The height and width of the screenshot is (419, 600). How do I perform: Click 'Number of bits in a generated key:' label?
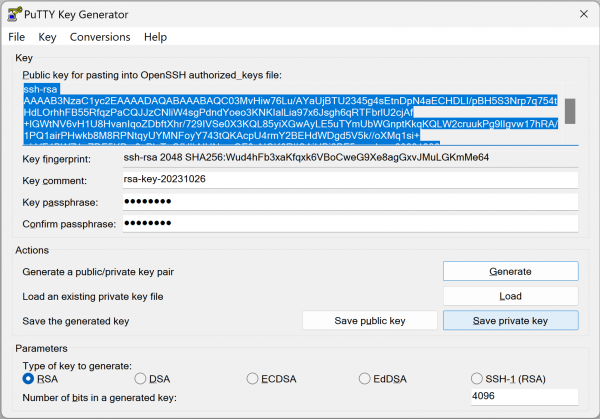coord(99,398)
